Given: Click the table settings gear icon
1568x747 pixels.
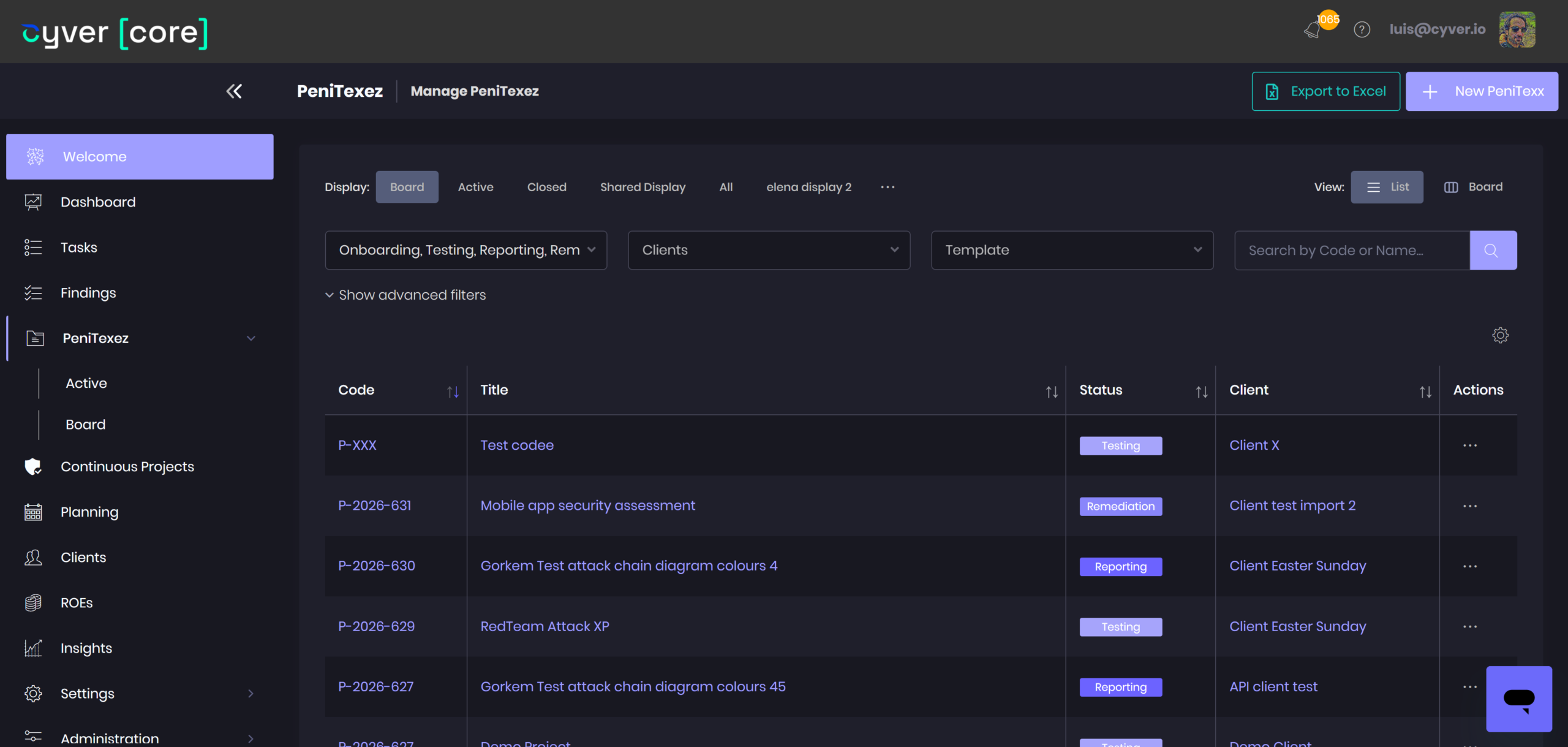Looking at the screenshot, I should click(1500, 335).
